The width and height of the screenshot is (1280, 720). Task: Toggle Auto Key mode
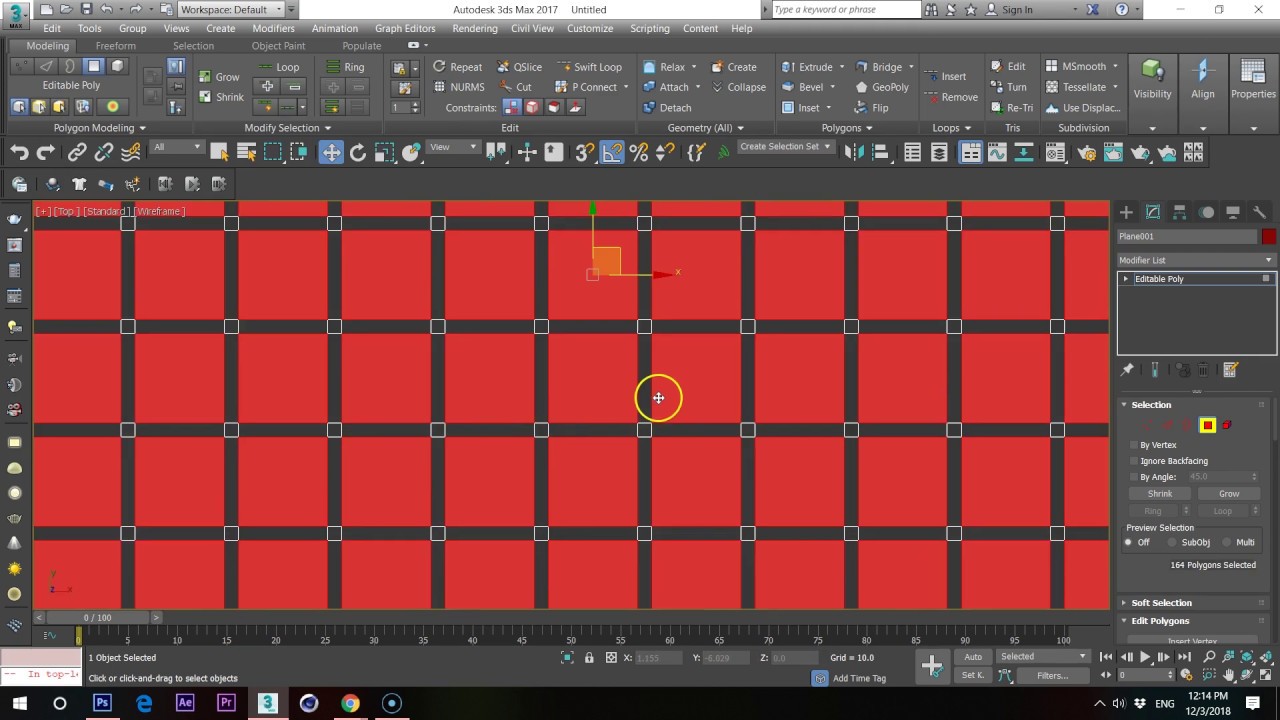(x=973, y=657)
